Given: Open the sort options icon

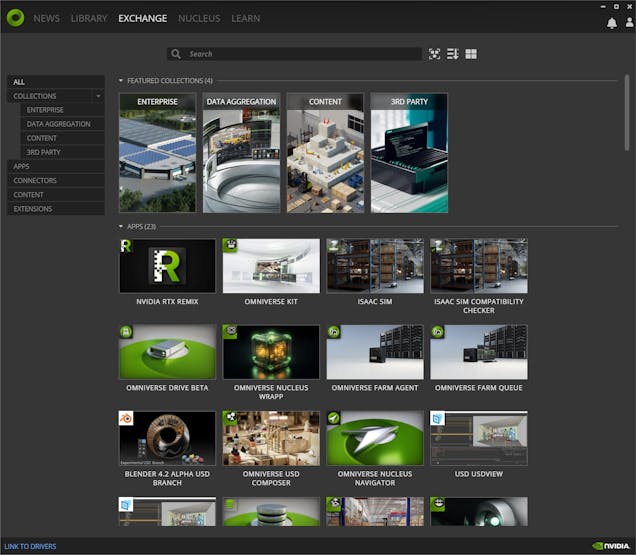Looking at the screenshot, I should point(453,54).
